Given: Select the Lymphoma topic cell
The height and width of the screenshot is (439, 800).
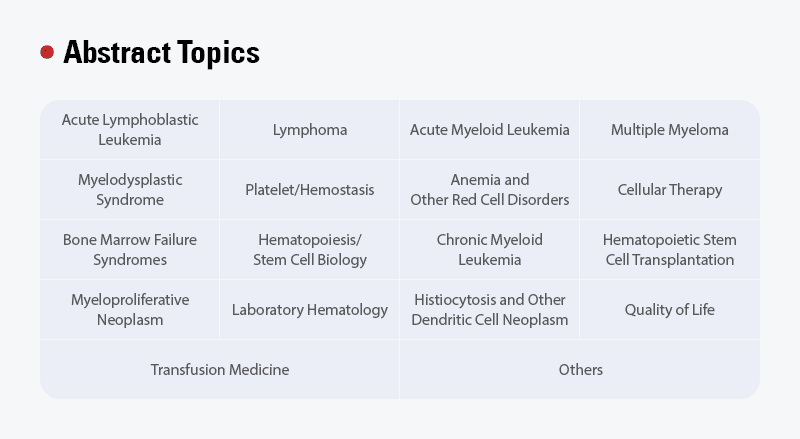Looking at the screenshot, I should click(x=310, y=130).
